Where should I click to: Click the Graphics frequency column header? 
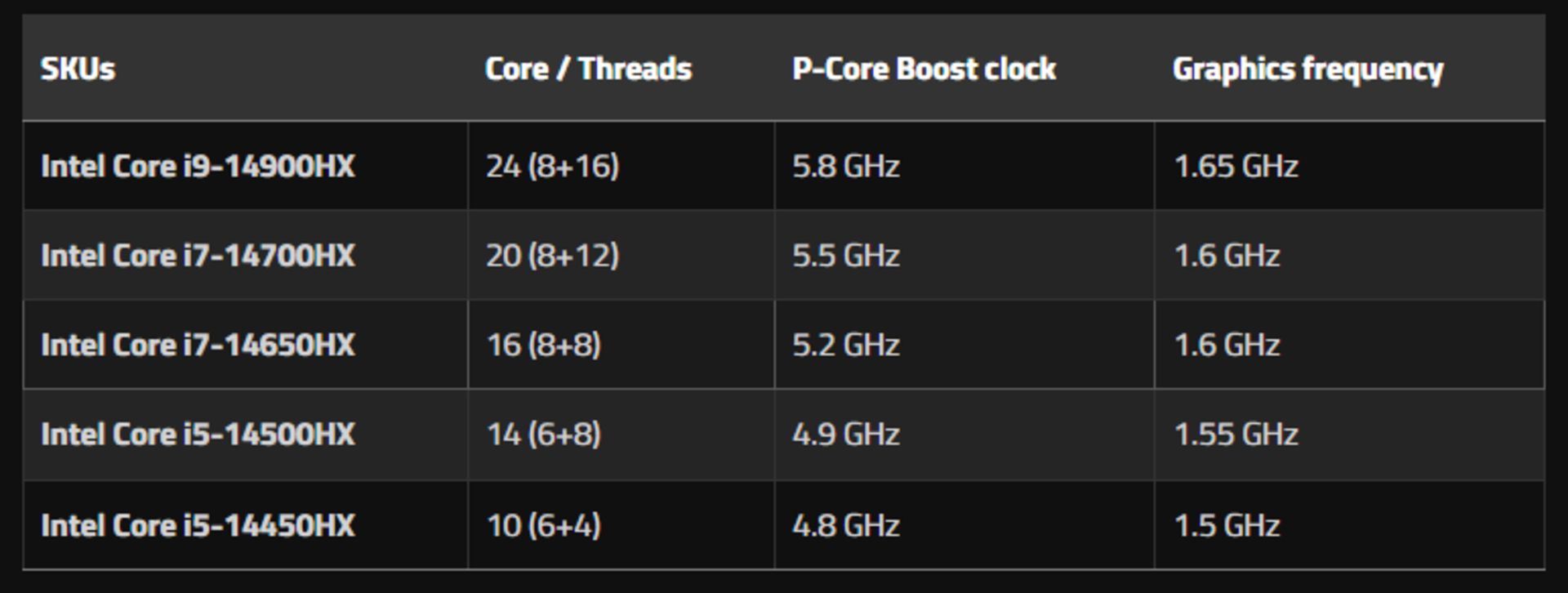(1307, 69)
